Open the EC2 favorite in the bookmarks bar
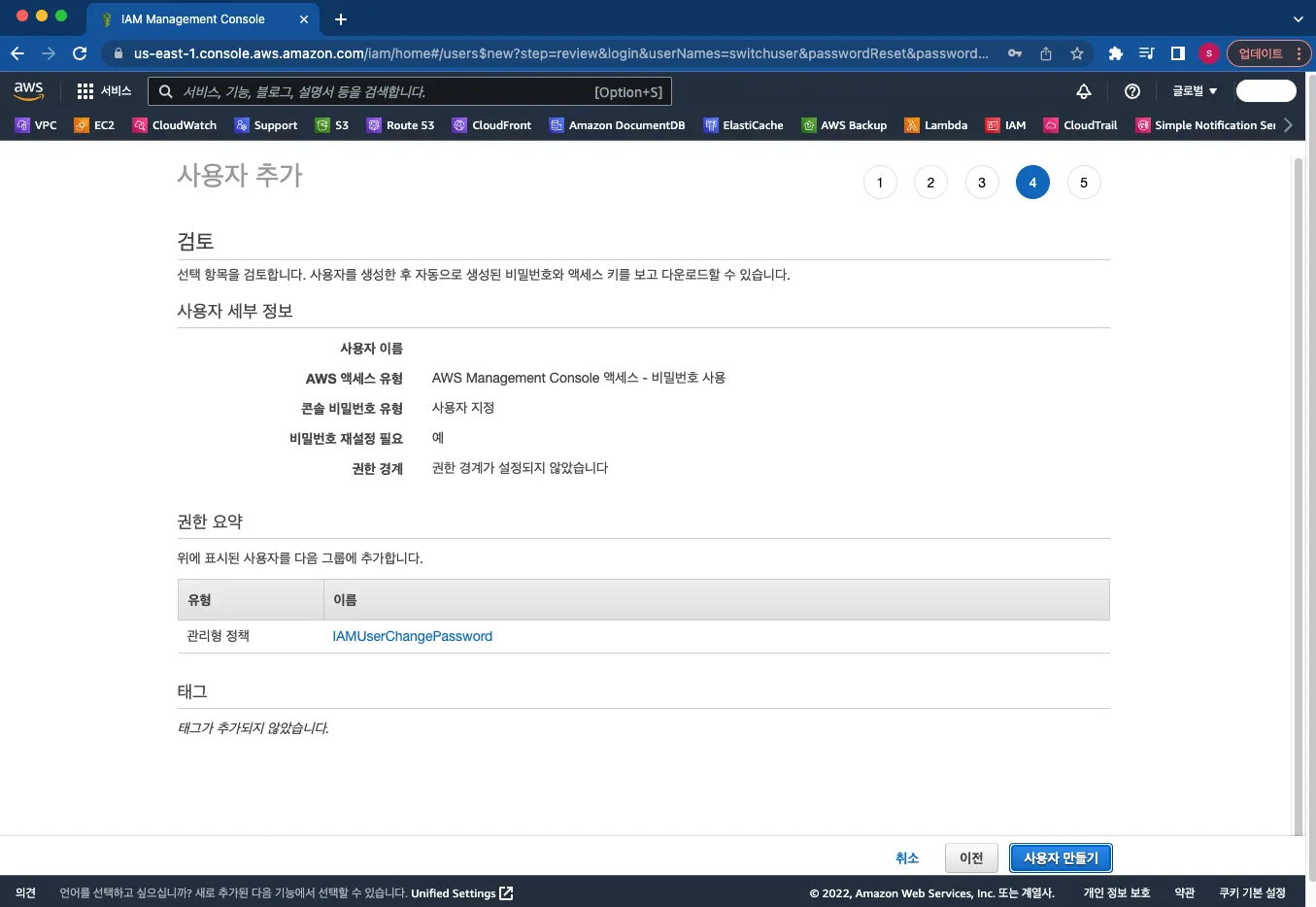1316x907 pixels. [94, 125]
